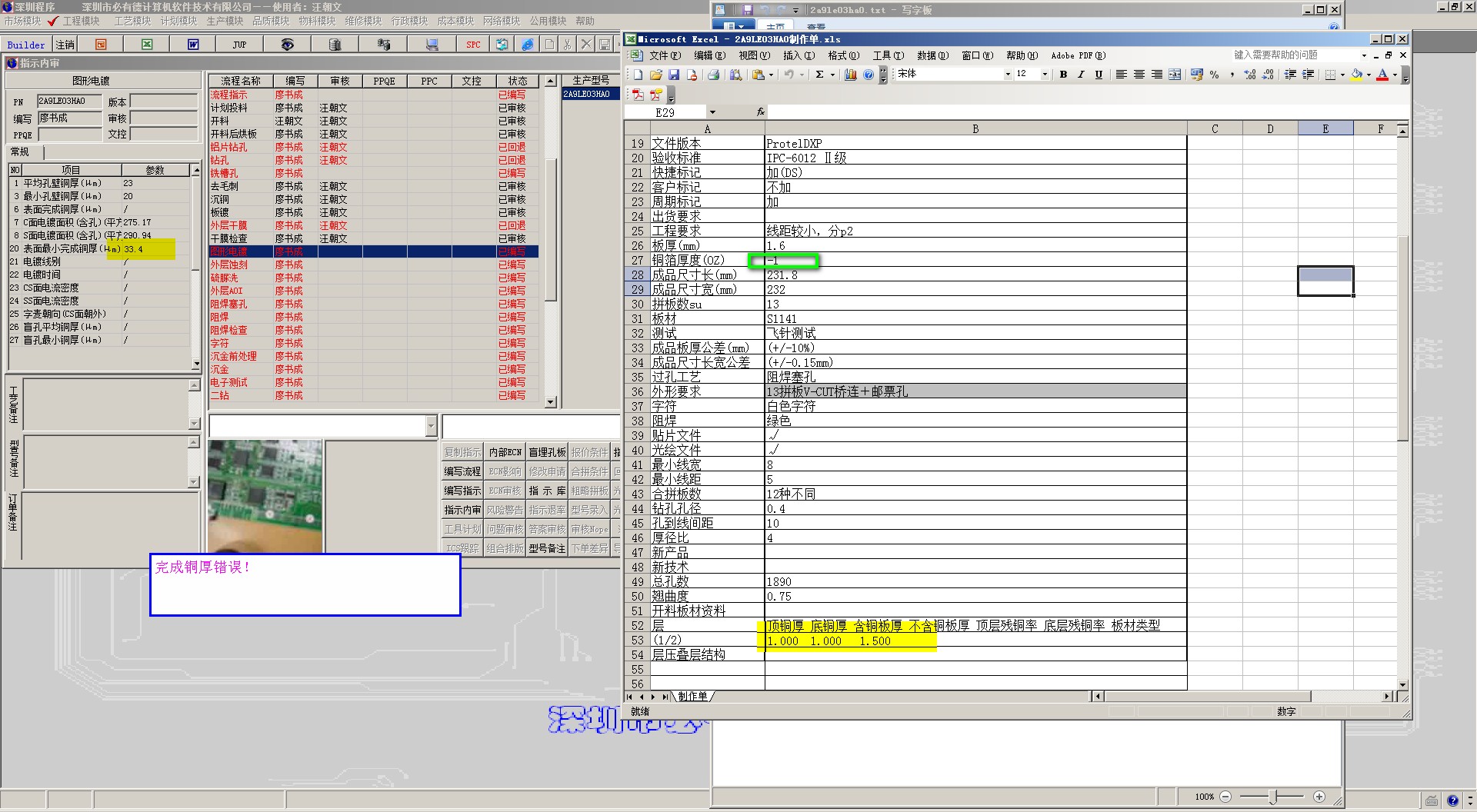The width and height of the screenshot is (1477, 812).
Task: Open the Name Box dropdown arrow
Action: pyautogui.click(x=712, y=112)
